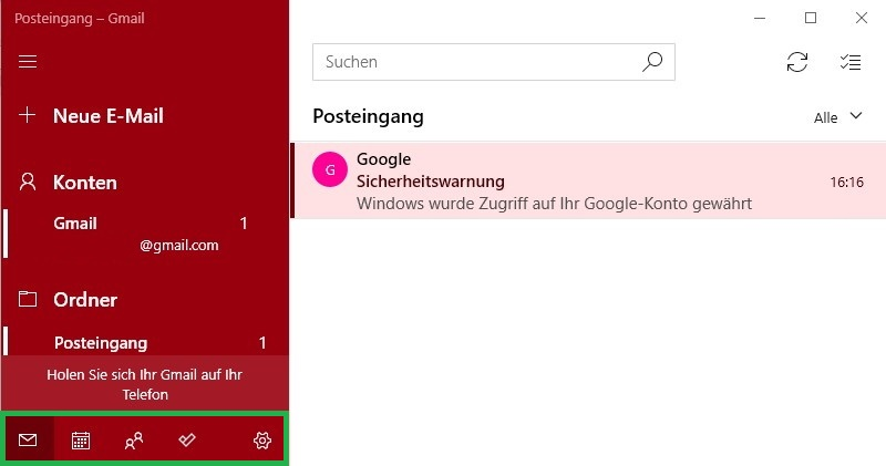Open the To Do checkmark icon

(187, 439)
